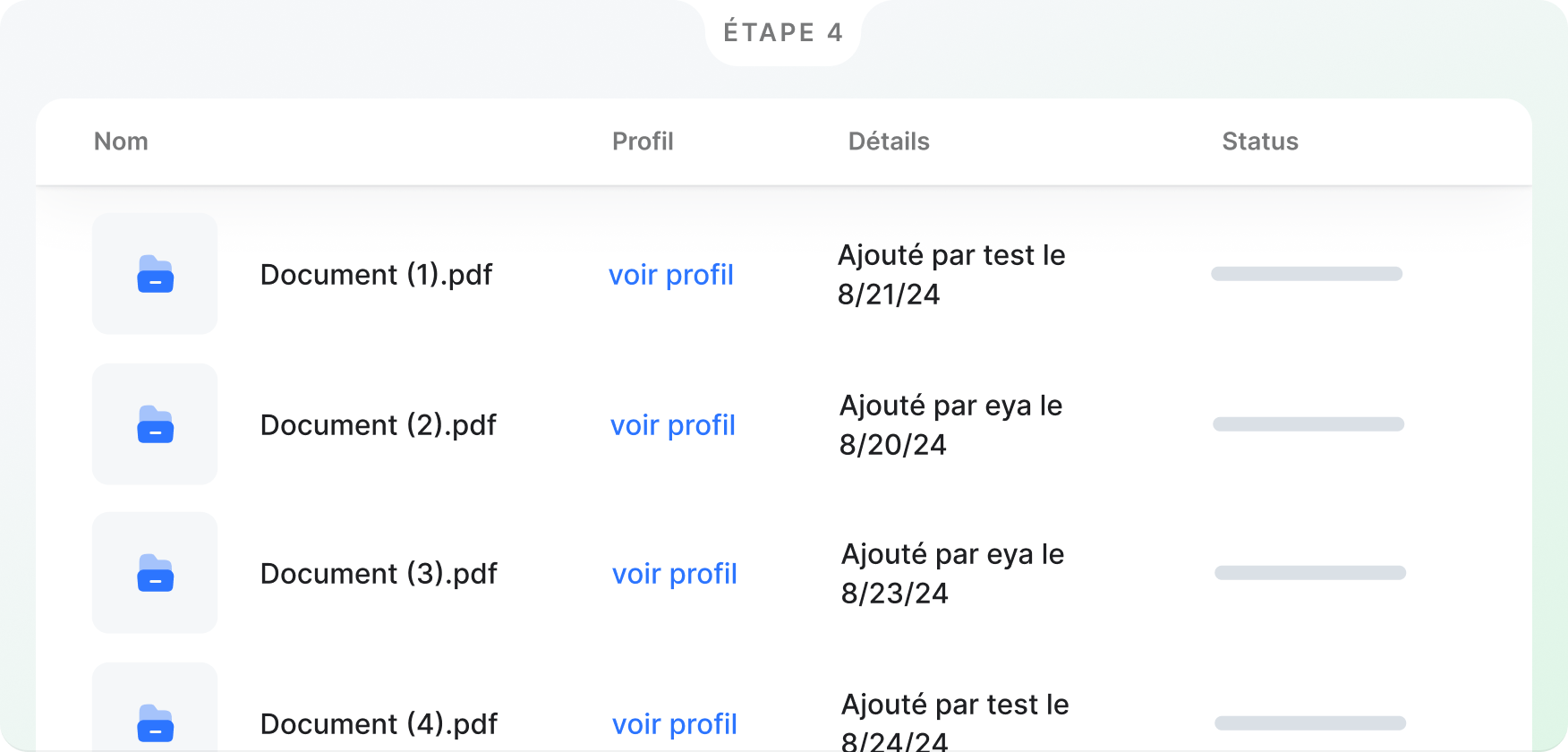Select the Document (2).pdf file name
The width and height of the screenshot is (1568, 752).
click(379, 425)
